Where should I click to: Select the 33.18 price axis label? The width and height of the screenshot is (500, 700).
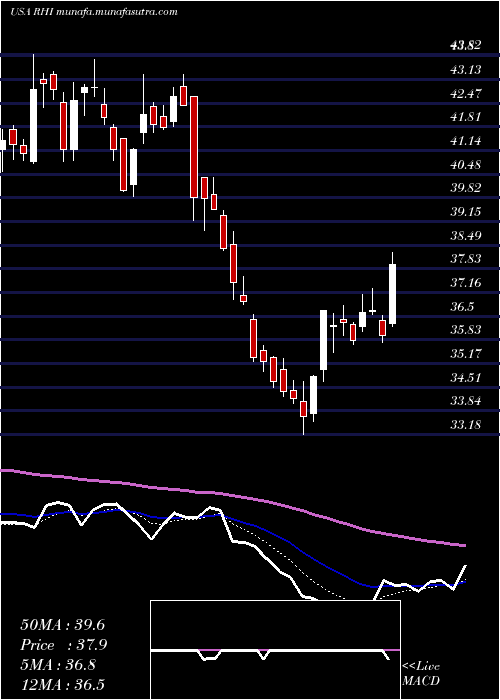click(466, 425)
